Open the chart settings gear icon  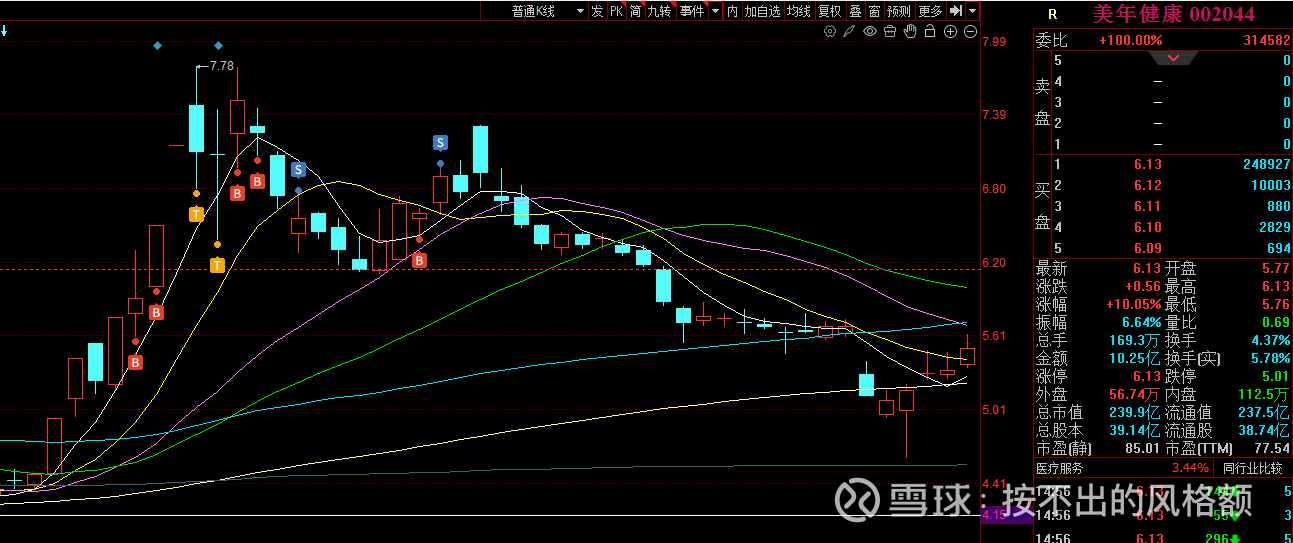point(830,32)
